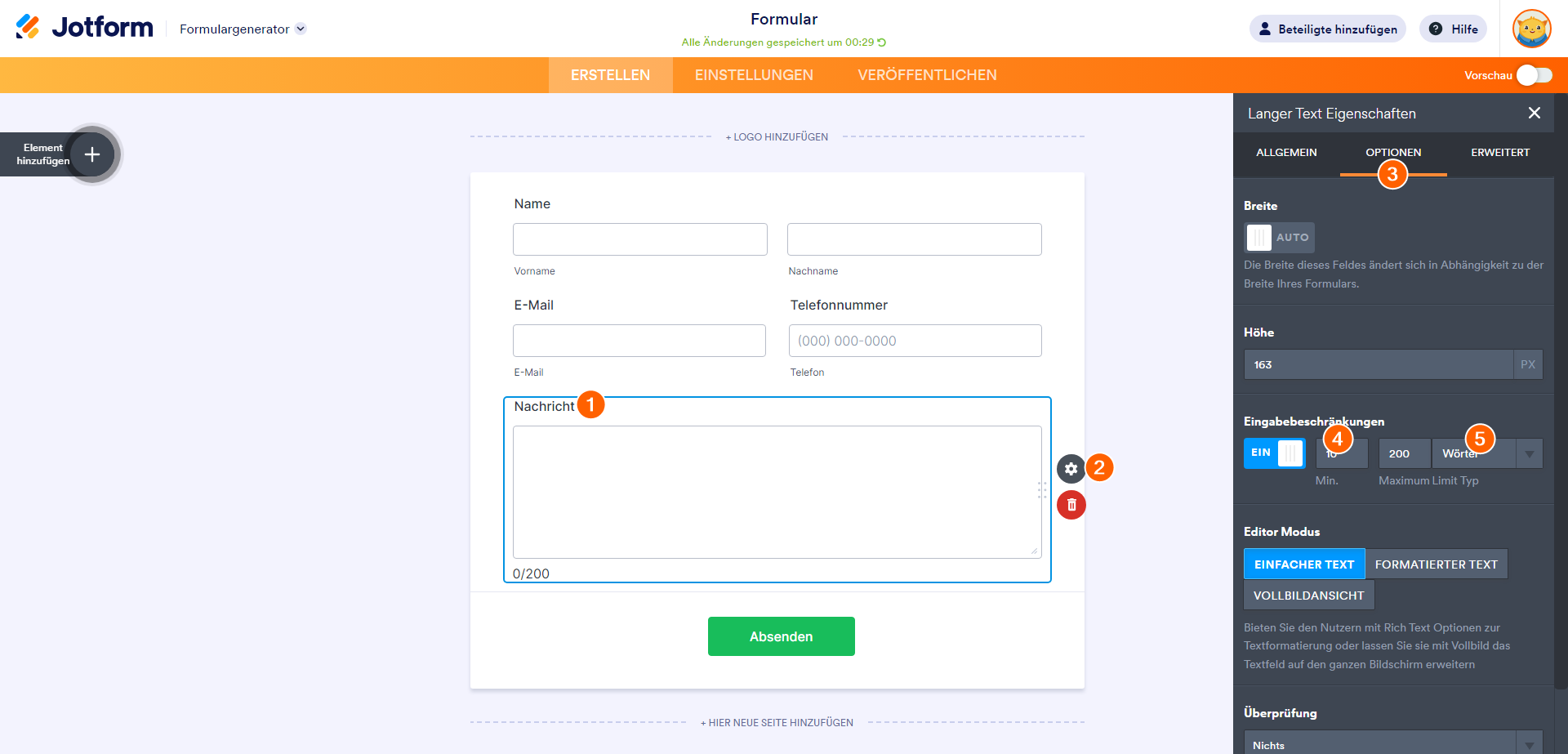The image size is (1568, 754).
Task: Click the revert icon next to the saved timestamp
Action: [882, 42]
